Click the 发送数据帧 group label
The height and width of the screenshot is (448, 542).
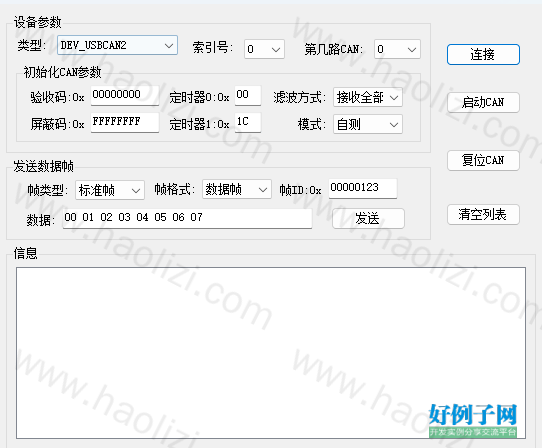[44, 166]
